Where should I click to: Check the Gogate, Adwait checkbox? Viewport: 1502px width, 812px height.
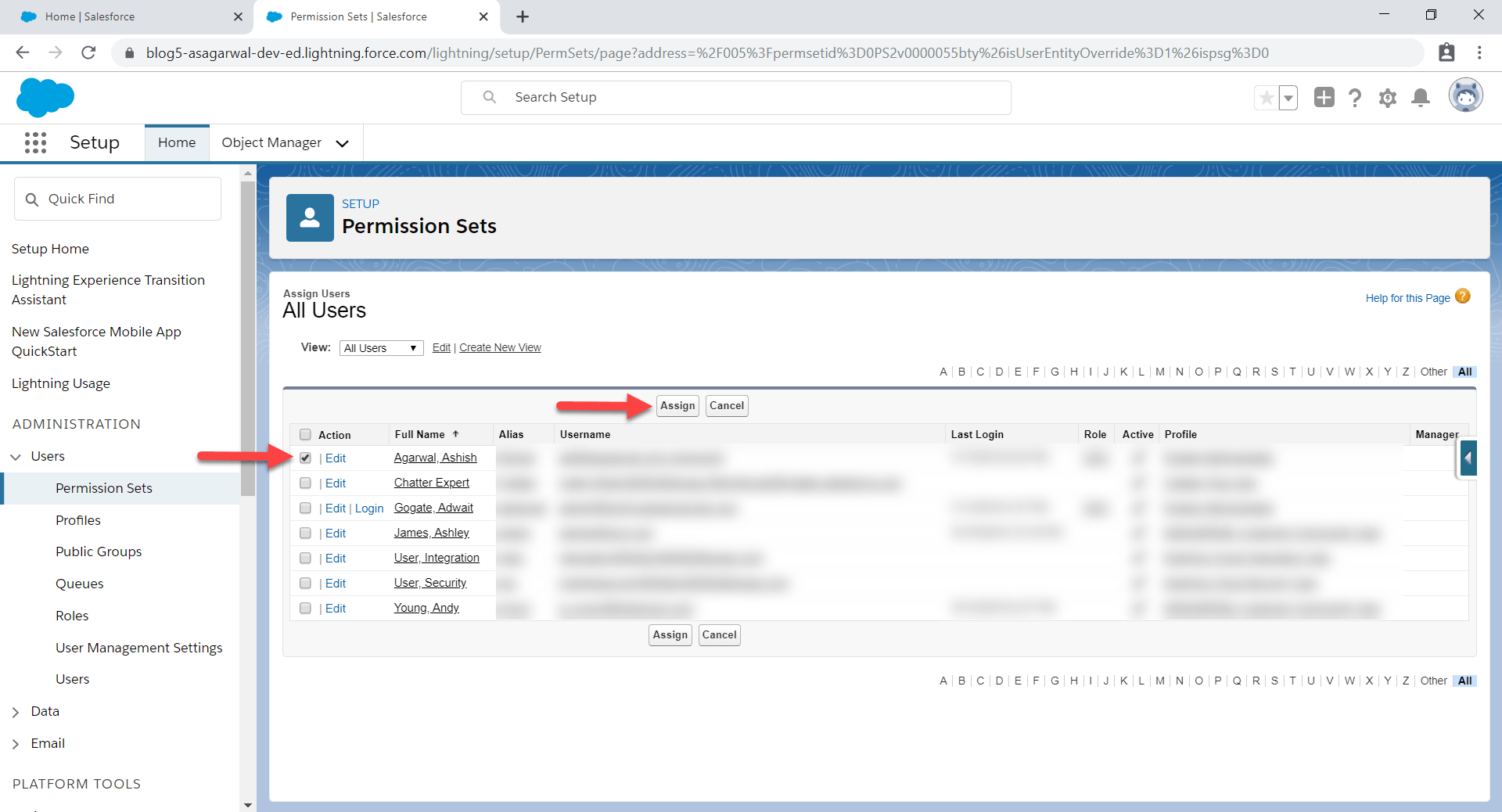[305, 508]
